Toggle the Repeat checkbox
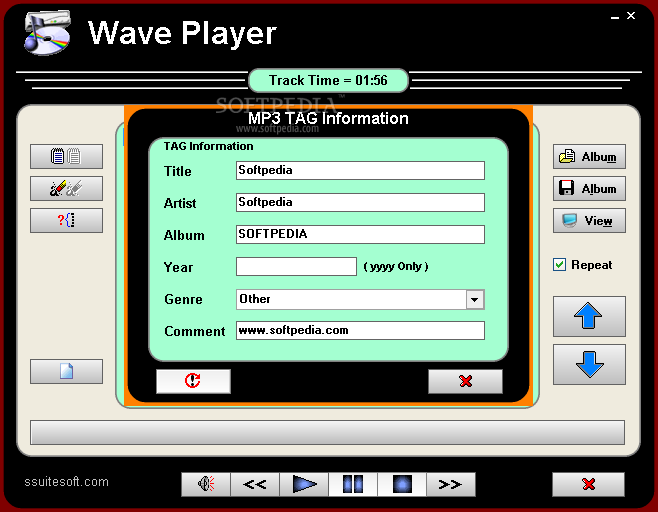Image resolution: width=658 pixels, height=512 pixels. coord(559,265)
